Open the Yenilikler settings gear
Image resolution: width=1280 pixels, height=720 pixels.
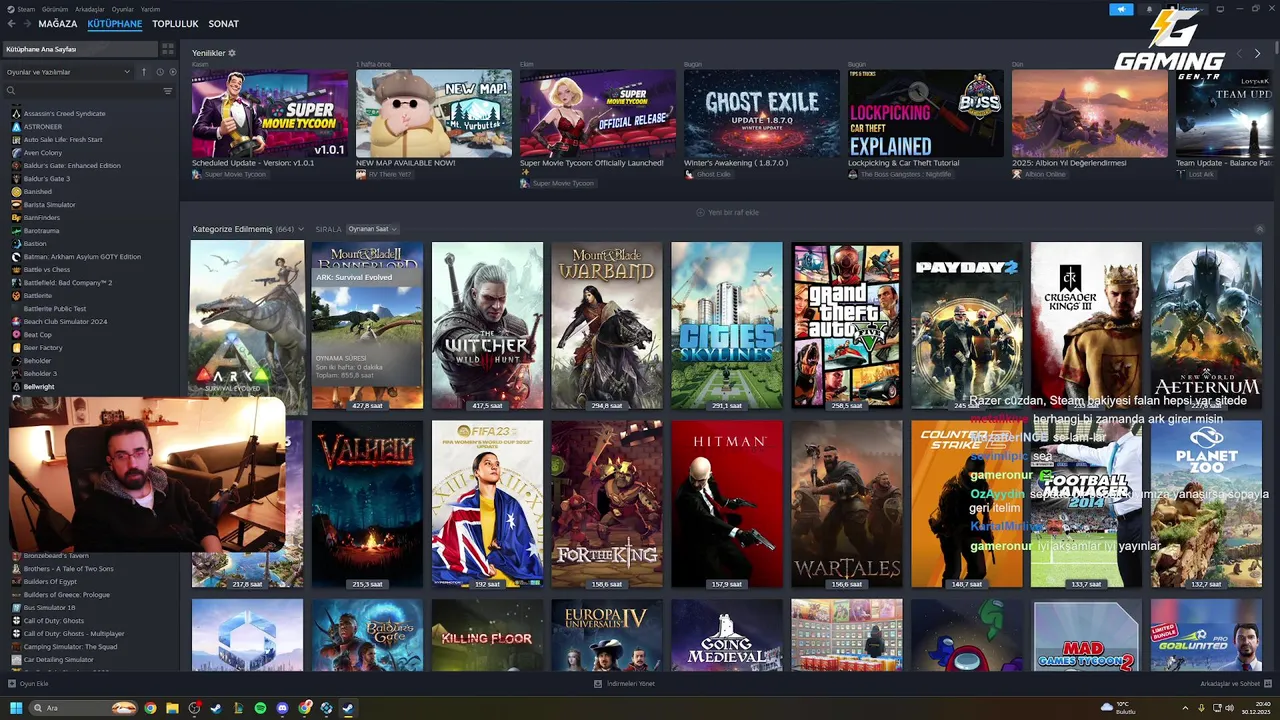tap(232, 53)
